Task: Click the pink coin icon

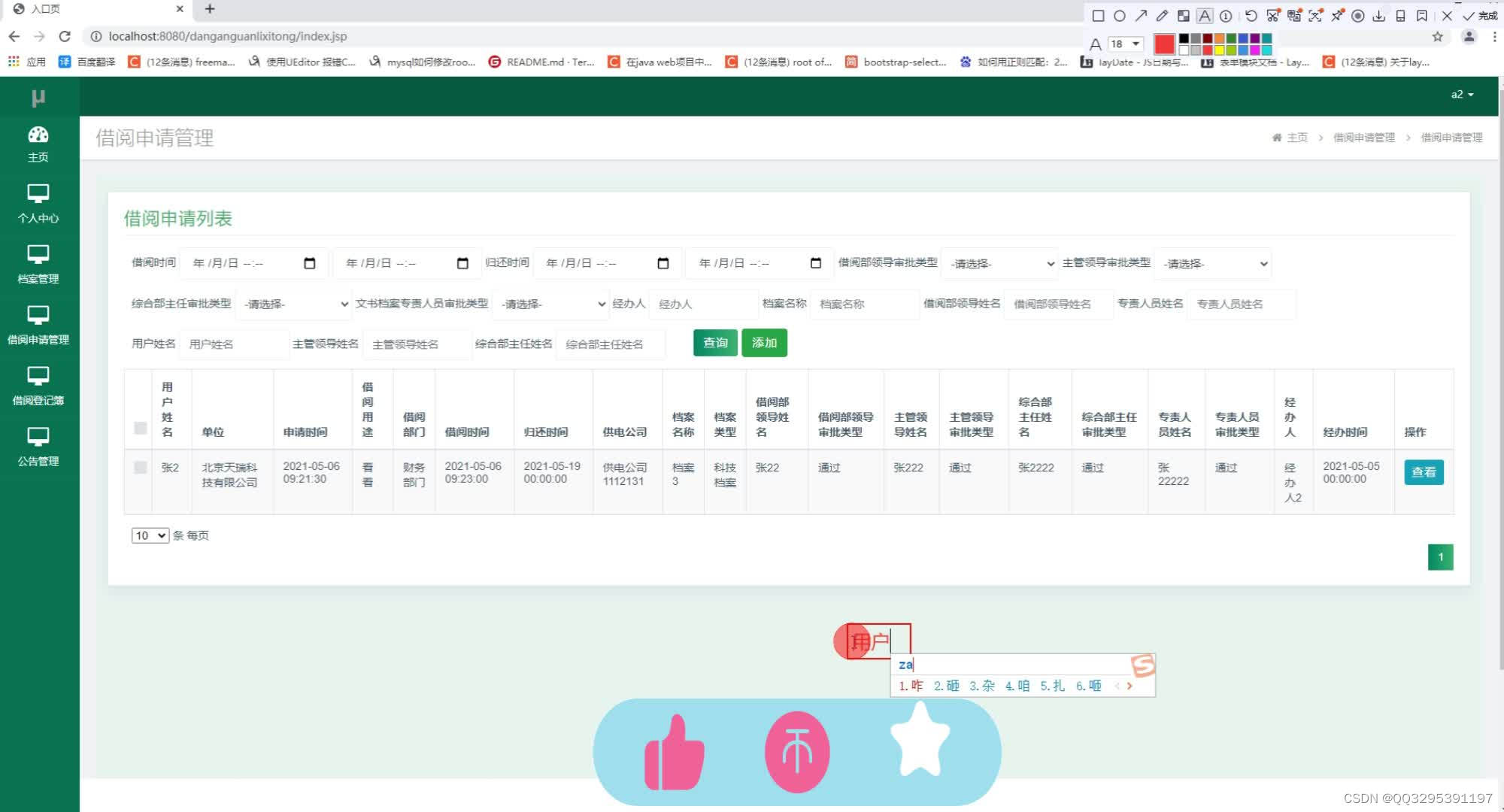Action: 797,752
